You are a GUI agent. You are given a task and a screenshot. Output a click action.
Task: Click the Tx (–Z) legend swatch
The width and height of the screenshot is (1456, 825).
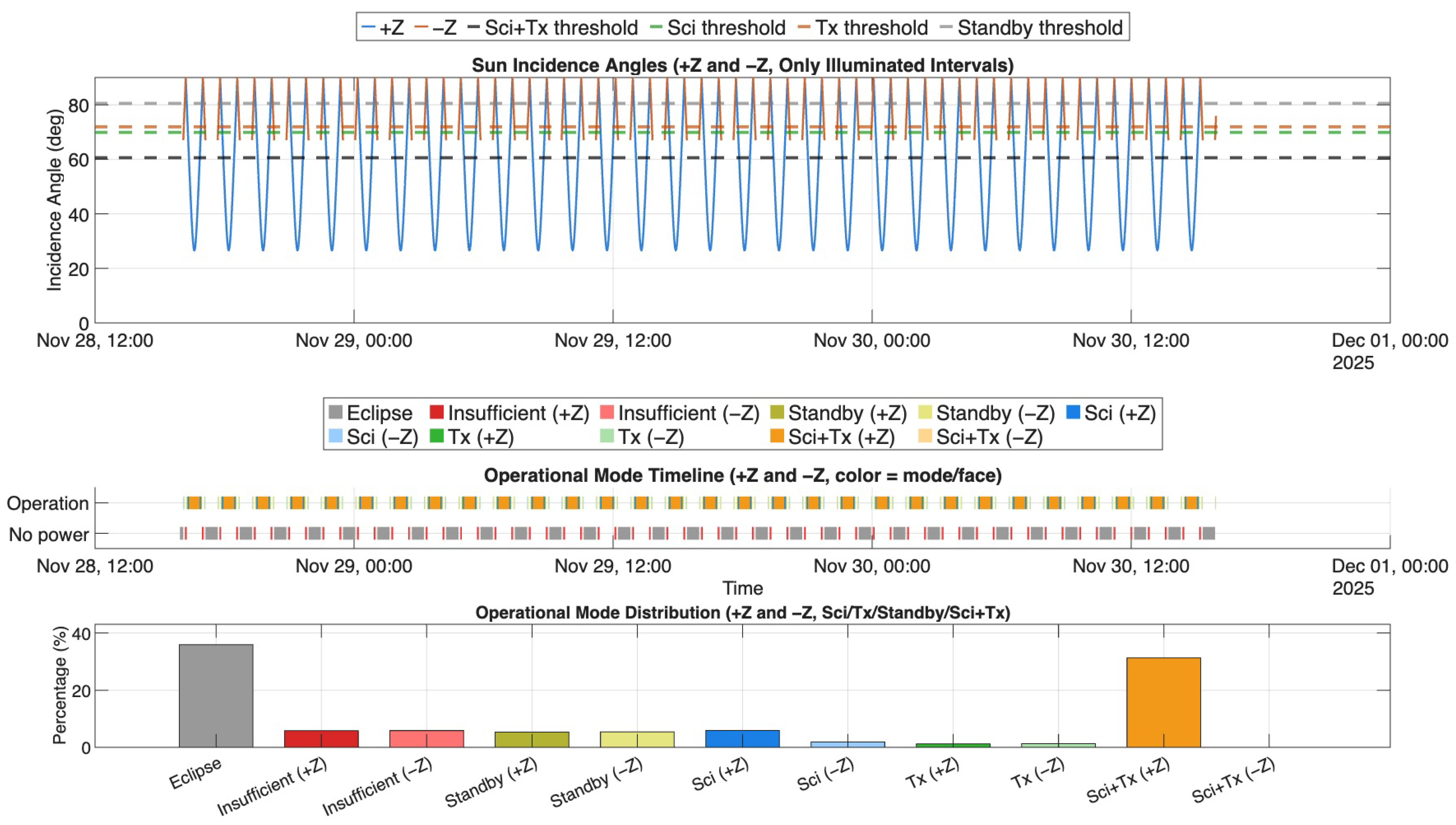point(607,436)
